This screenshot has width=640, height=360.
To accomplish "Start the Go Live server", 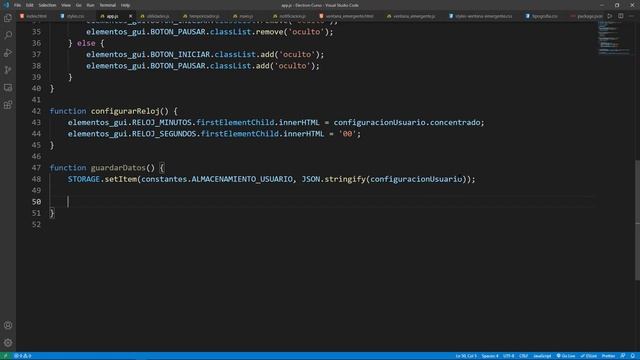I will point(566,356).
